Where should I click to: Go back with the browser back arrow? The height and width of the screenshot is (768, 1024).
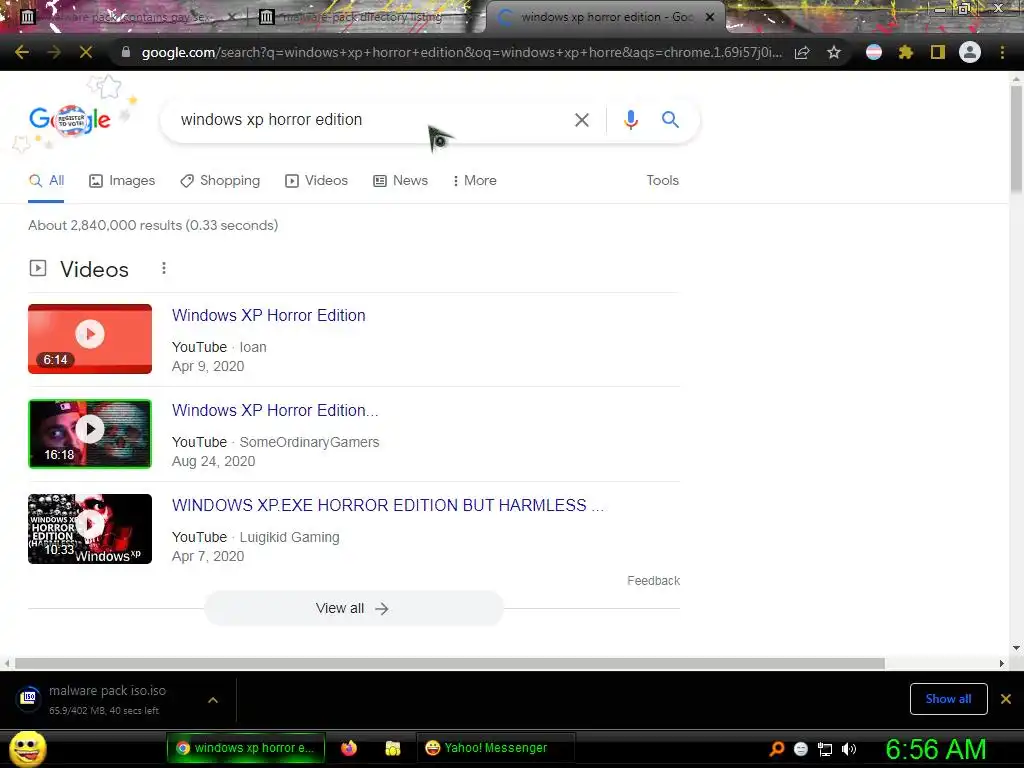(22, 52)
